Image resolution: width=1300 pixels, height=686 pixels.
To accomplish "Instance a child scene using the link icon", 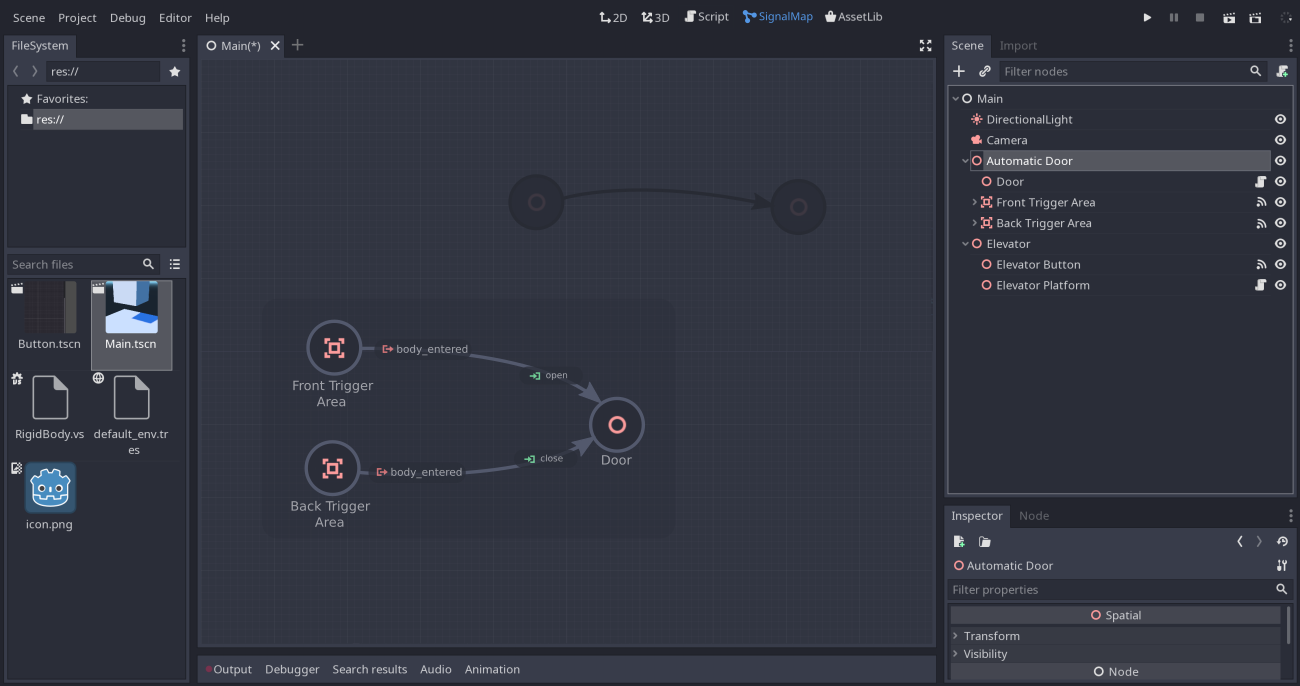I will (983, 71).
